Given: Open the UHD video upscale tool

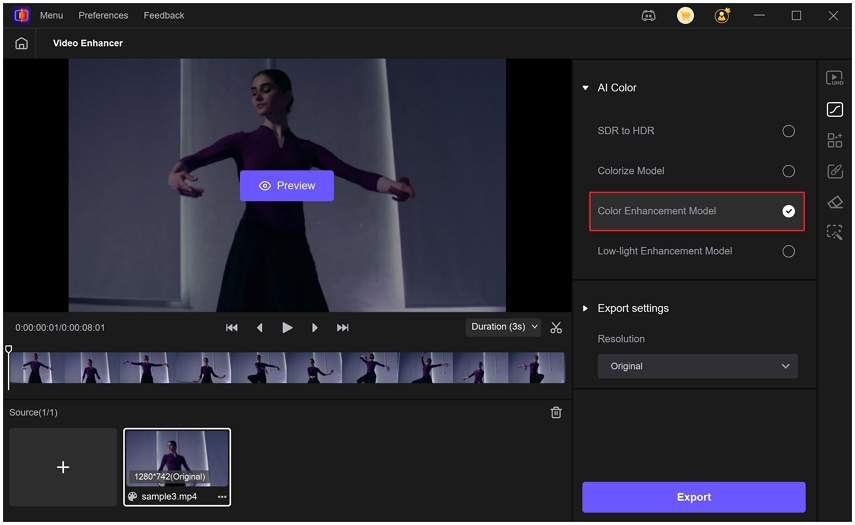Looking at the screenshot, I should point(834,78).
